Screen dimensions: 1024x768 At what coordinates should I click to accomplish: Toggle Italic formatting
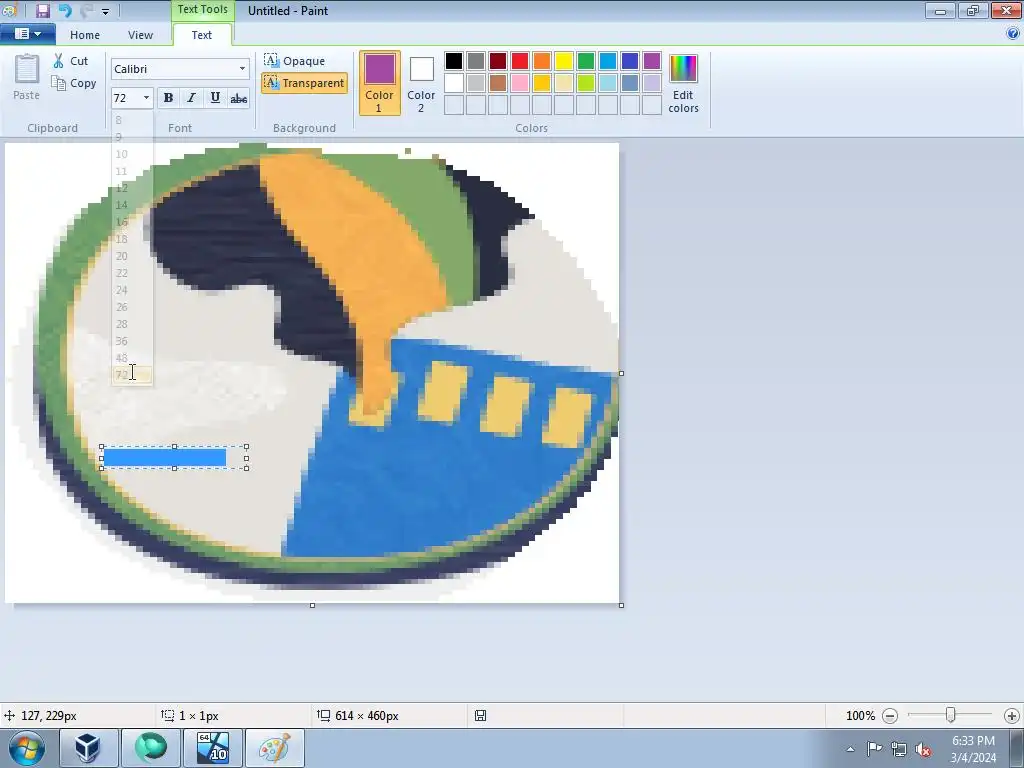point(191,98)
